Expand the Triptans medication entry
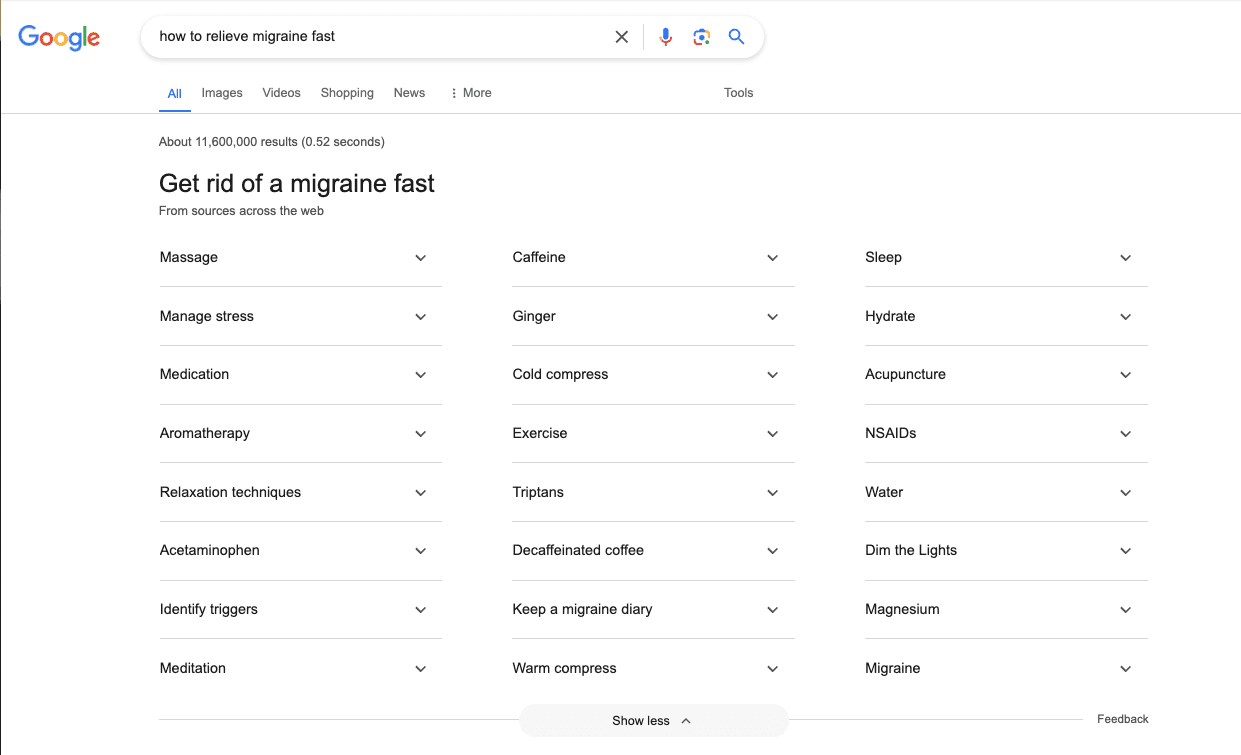The width and height of the screenshot is (1241, 755). click(x=772, y=492)
